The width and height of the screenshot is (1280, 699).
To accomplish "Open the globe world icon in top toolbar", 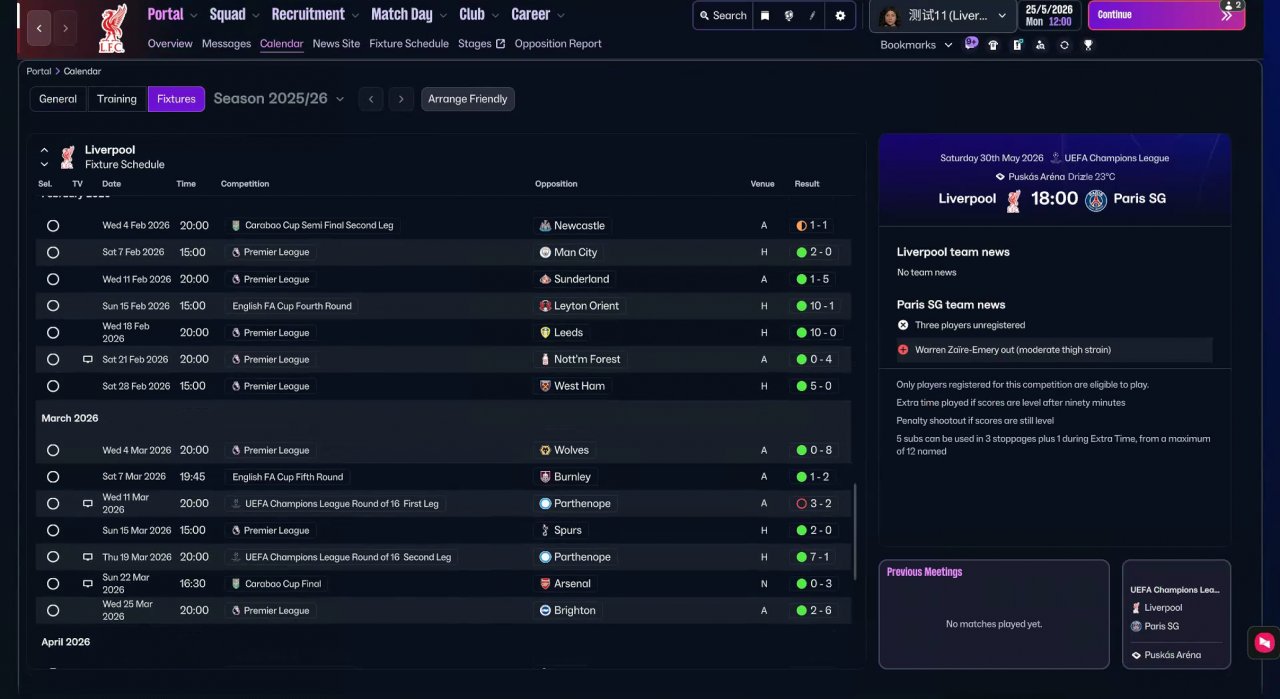I will click(x=789, y=15).
